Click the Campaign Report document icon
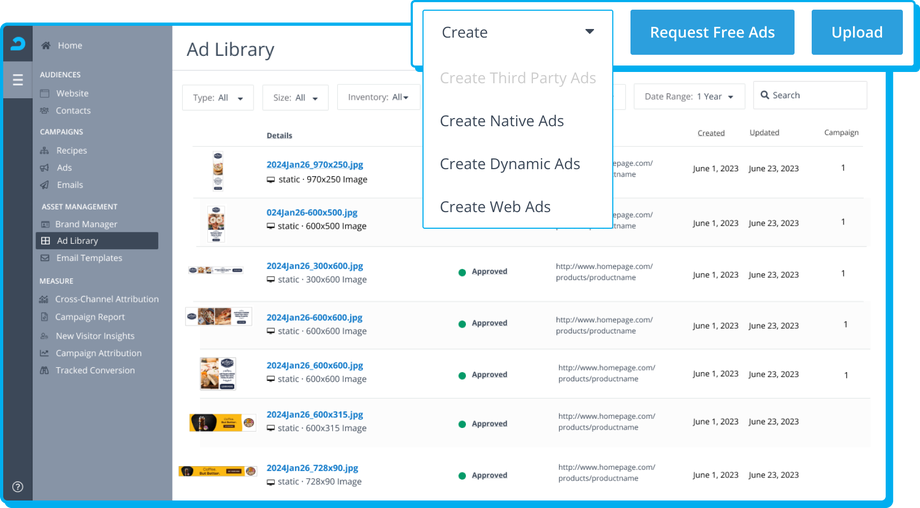 pyautogui.click(x=44, y=317)
